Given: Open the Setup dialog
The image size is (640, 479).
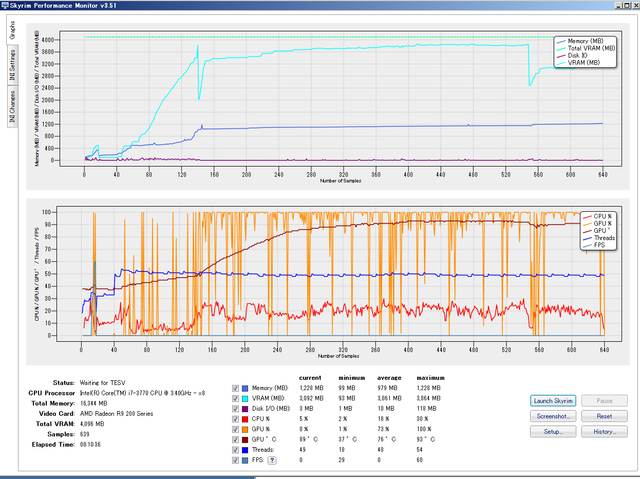Looking at the screenshot, I should [x=553, y=431].
